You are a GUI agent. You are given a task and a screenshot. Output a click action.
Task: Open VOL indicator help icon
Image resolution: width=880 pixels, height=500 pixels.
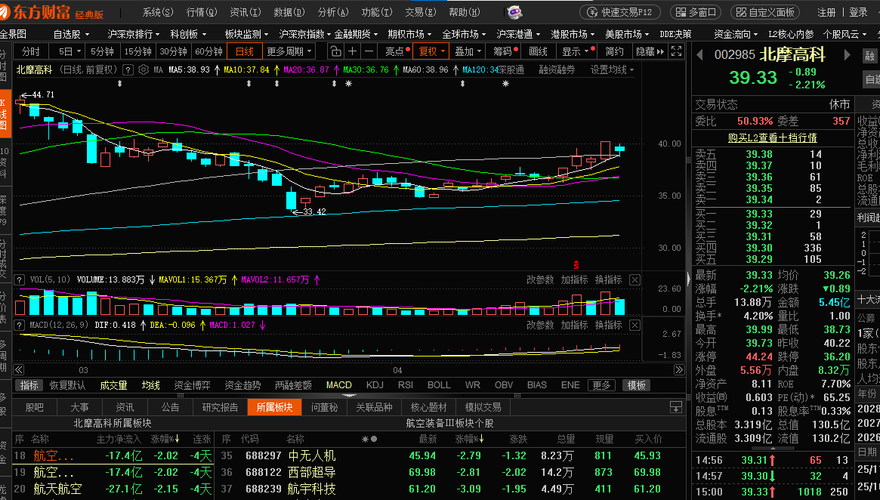click(20, 279)
